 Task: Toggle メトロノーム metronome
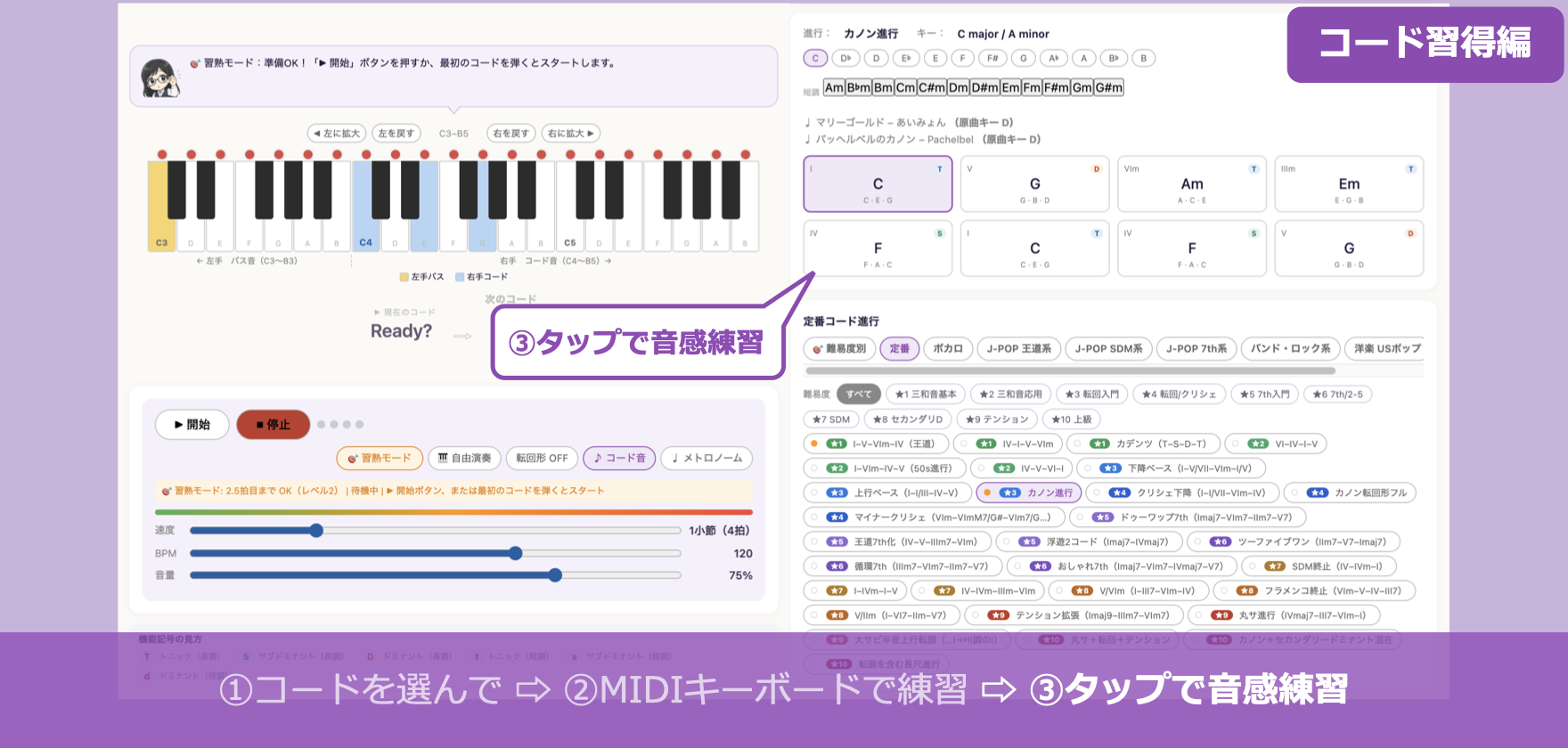707,458
